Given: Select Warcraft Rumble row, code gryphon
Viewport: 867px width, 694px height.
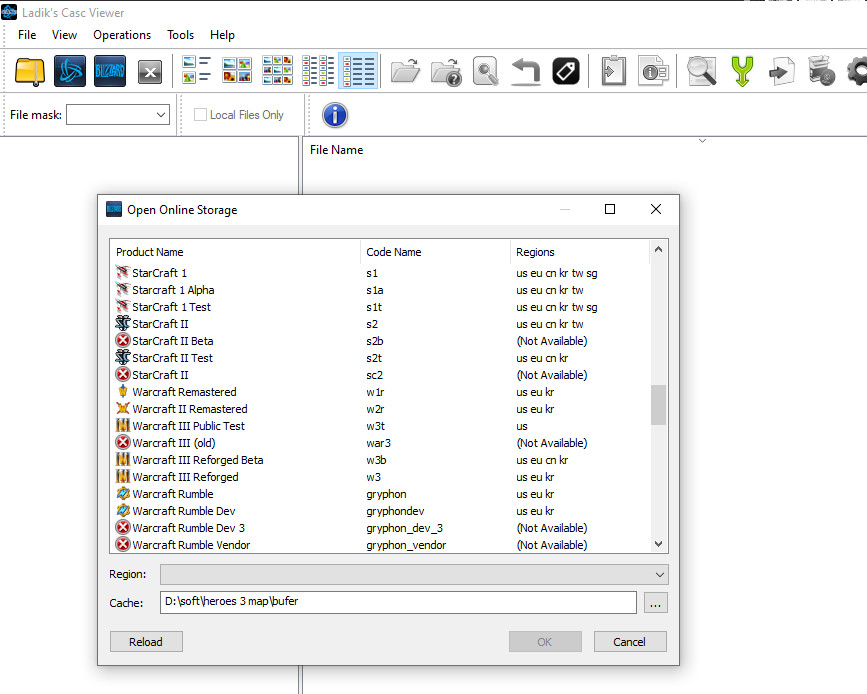Looking at the screenshot, I should (x=381, y=494).
